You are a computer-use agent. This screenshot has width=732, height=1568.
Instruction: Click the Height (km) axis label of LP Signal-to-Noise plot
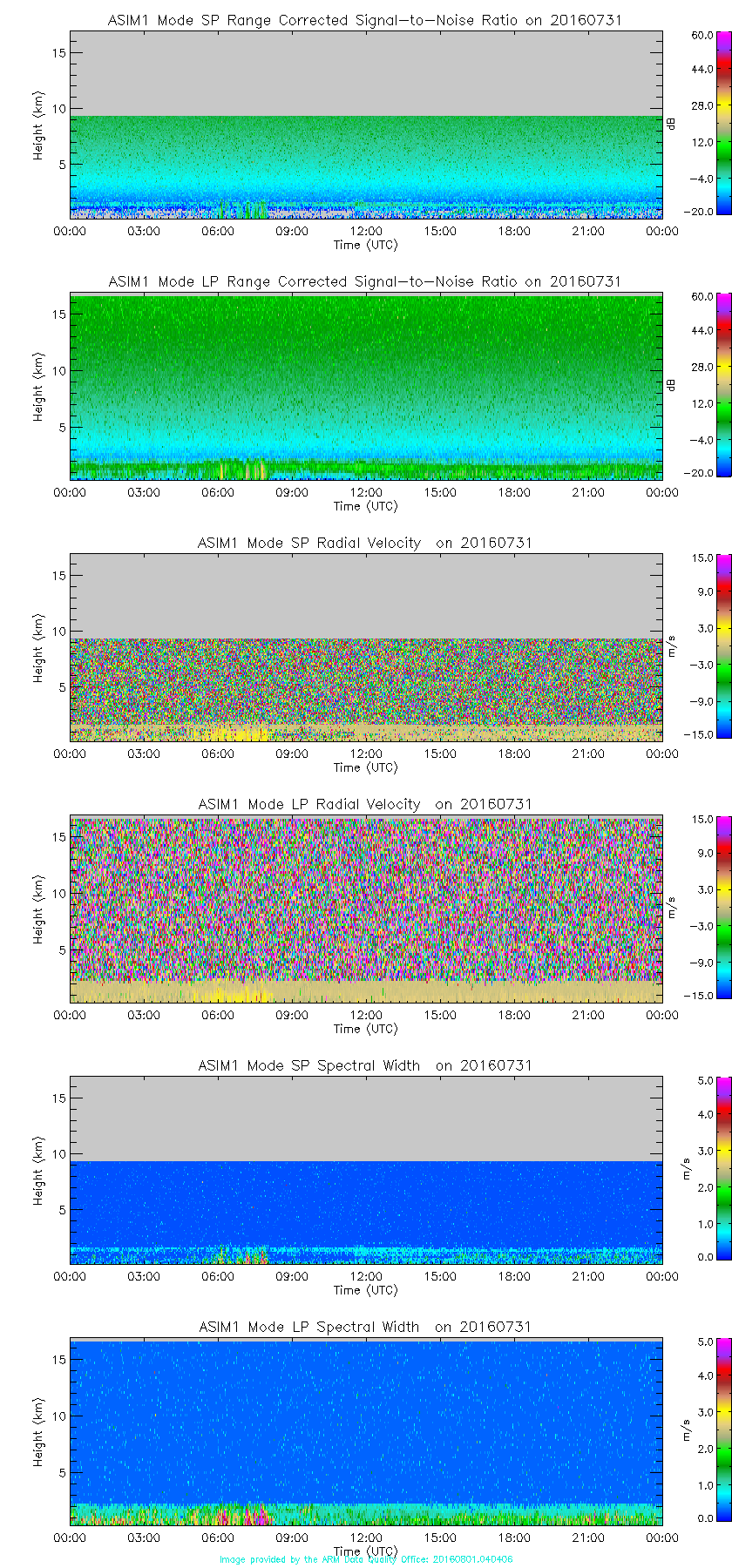click(38, 387)
